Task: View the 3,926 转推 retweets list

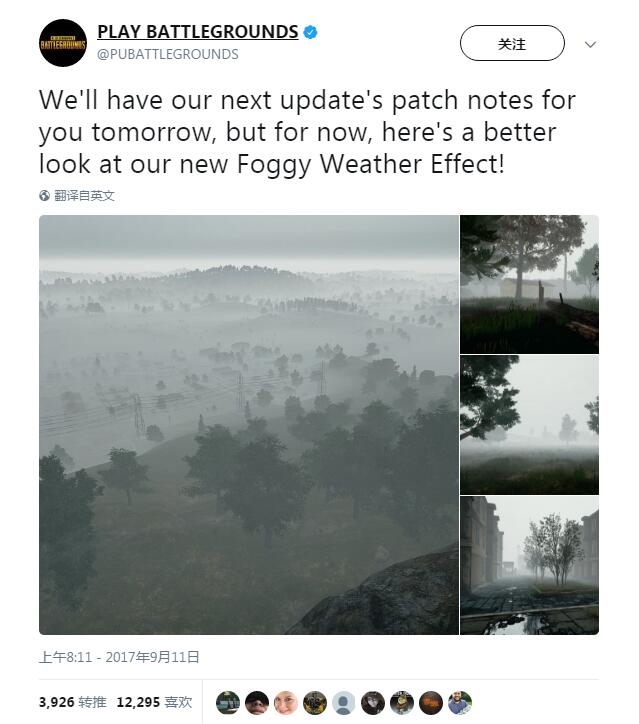Action: coord(72,702)
